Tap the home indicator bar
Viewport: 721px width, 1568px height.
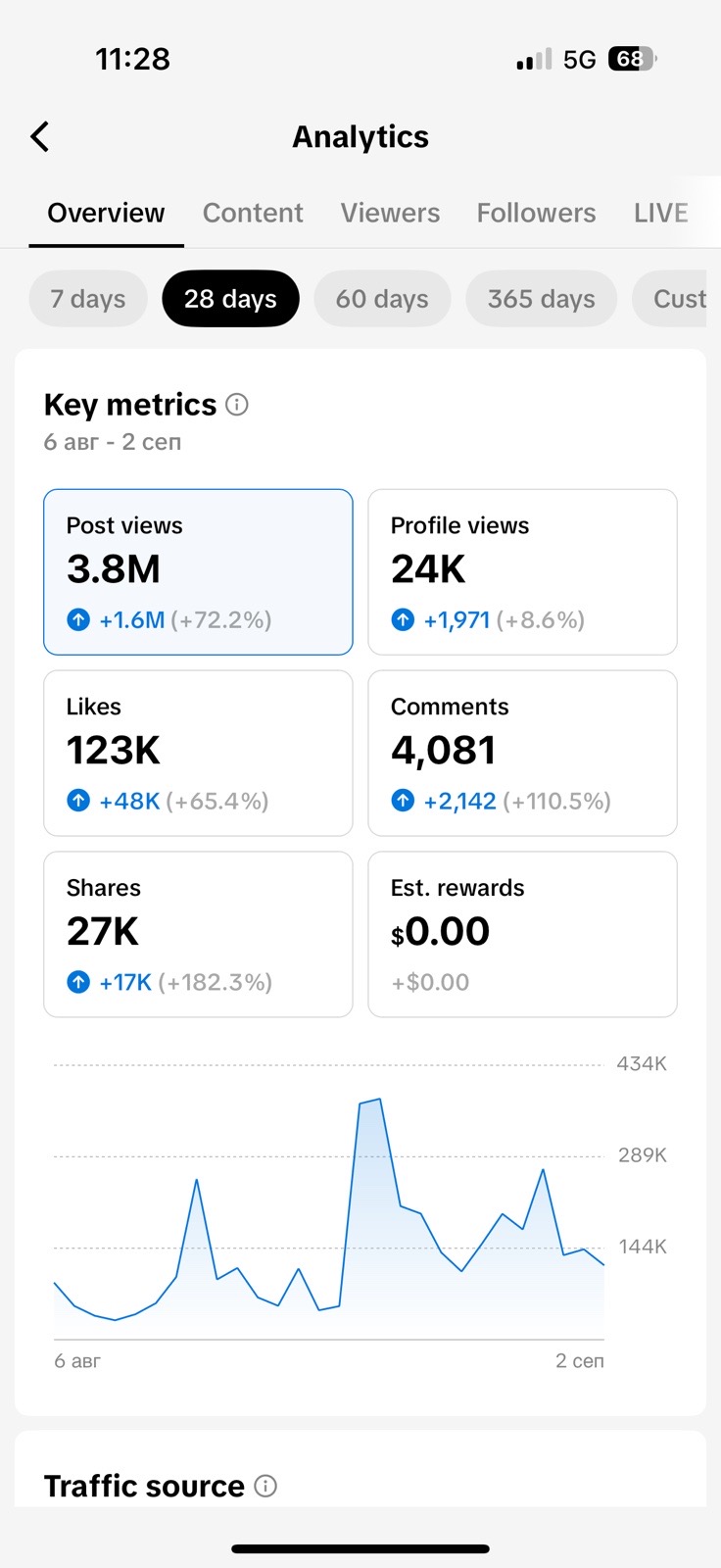point(360,1549)
